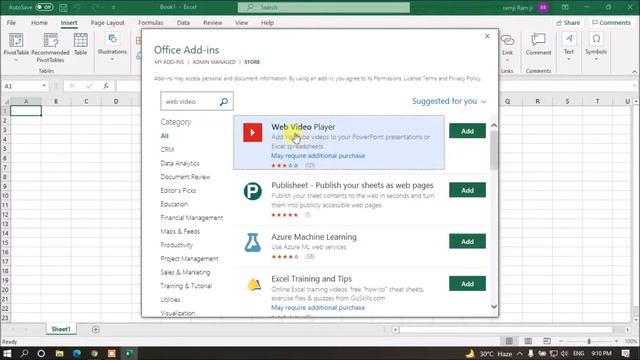Click the Publisheet green P icon
Viewport: 640px width, 360px height.
[x=253, y=191]
